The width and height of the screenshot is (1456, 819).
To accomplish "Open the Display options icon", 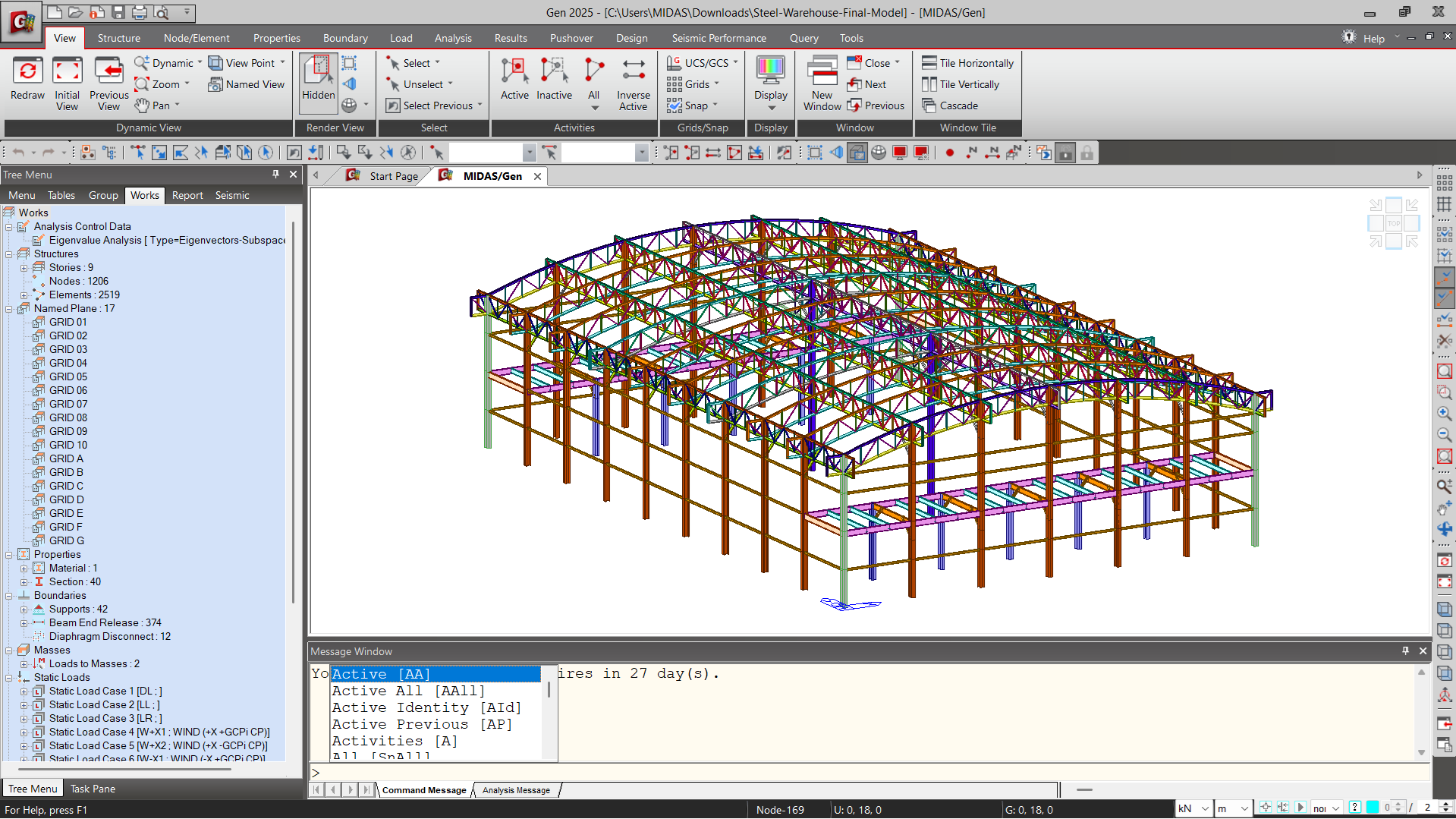I will point(770,83).
